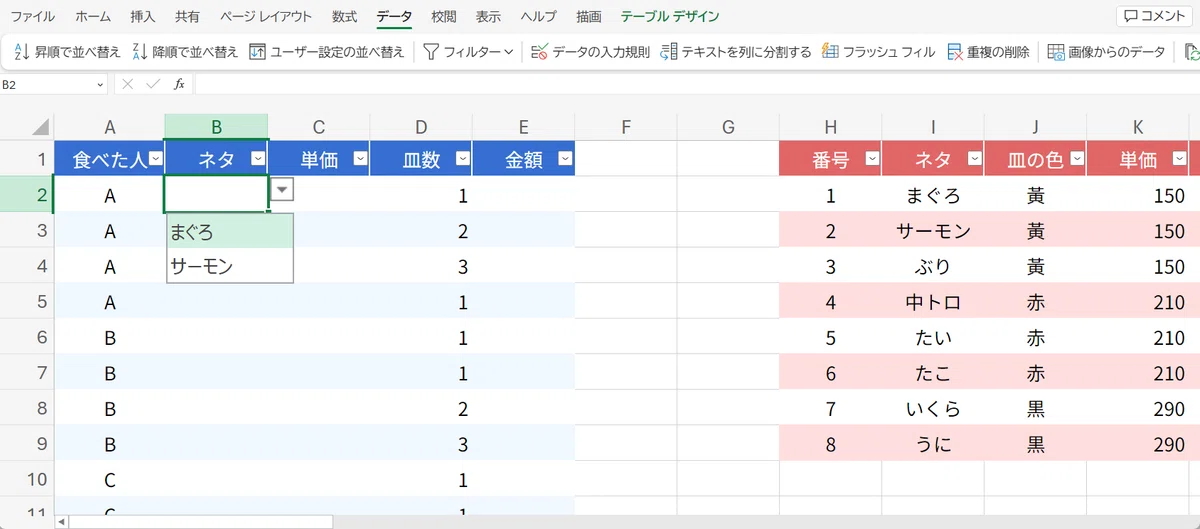This screenshot has width=1200, height=529.
Task: Open the Name Box dropdown arrow
Action: click(100, 85)
